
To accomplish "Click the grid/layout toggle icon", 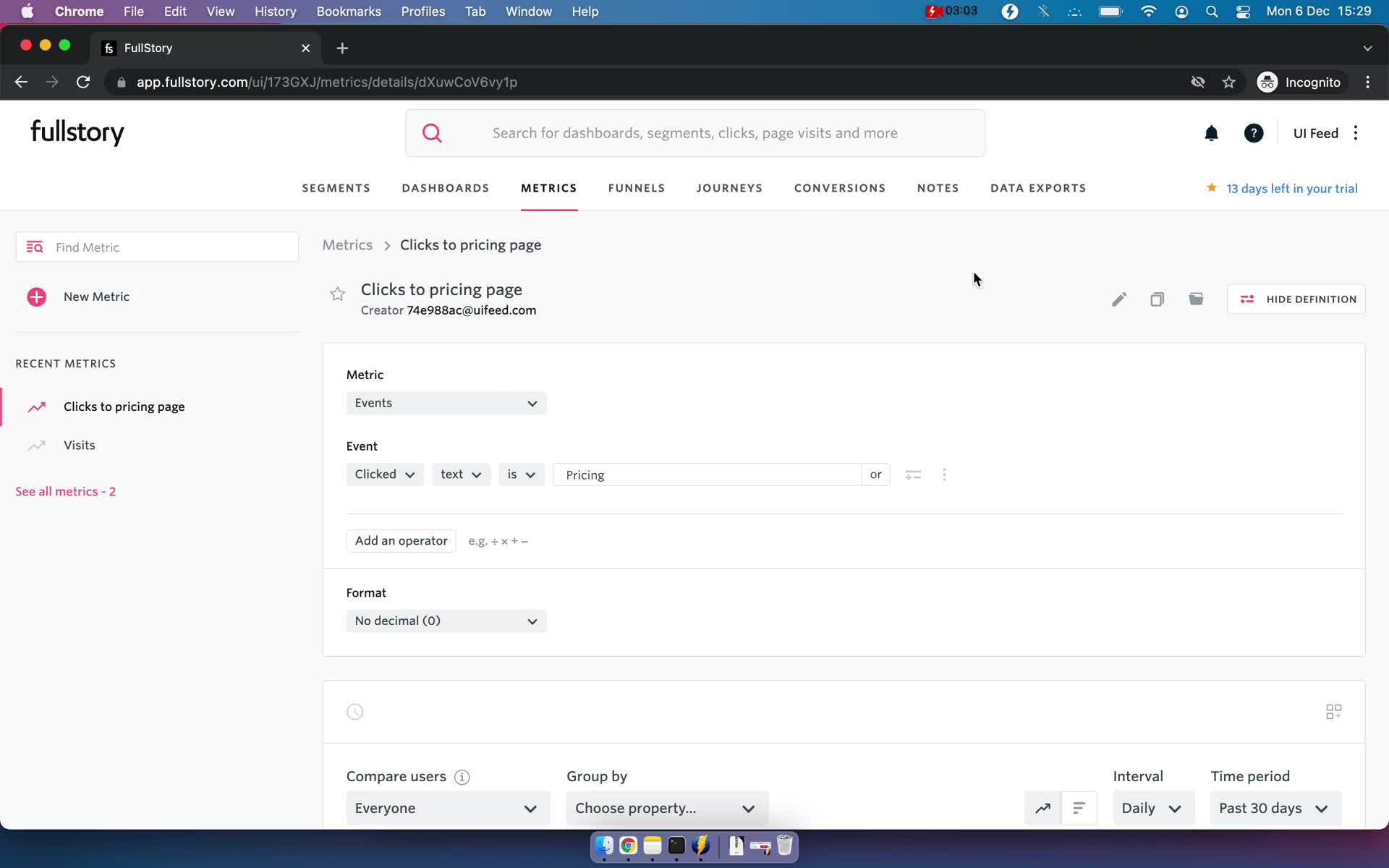I will (x=1334, y=711).
